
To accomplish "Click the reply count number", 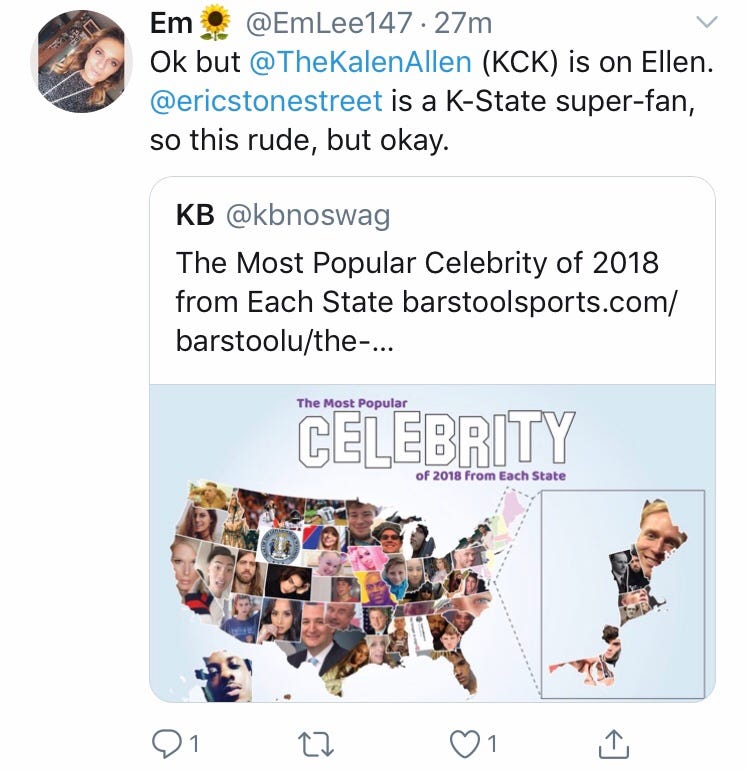I will click(194, 743).
